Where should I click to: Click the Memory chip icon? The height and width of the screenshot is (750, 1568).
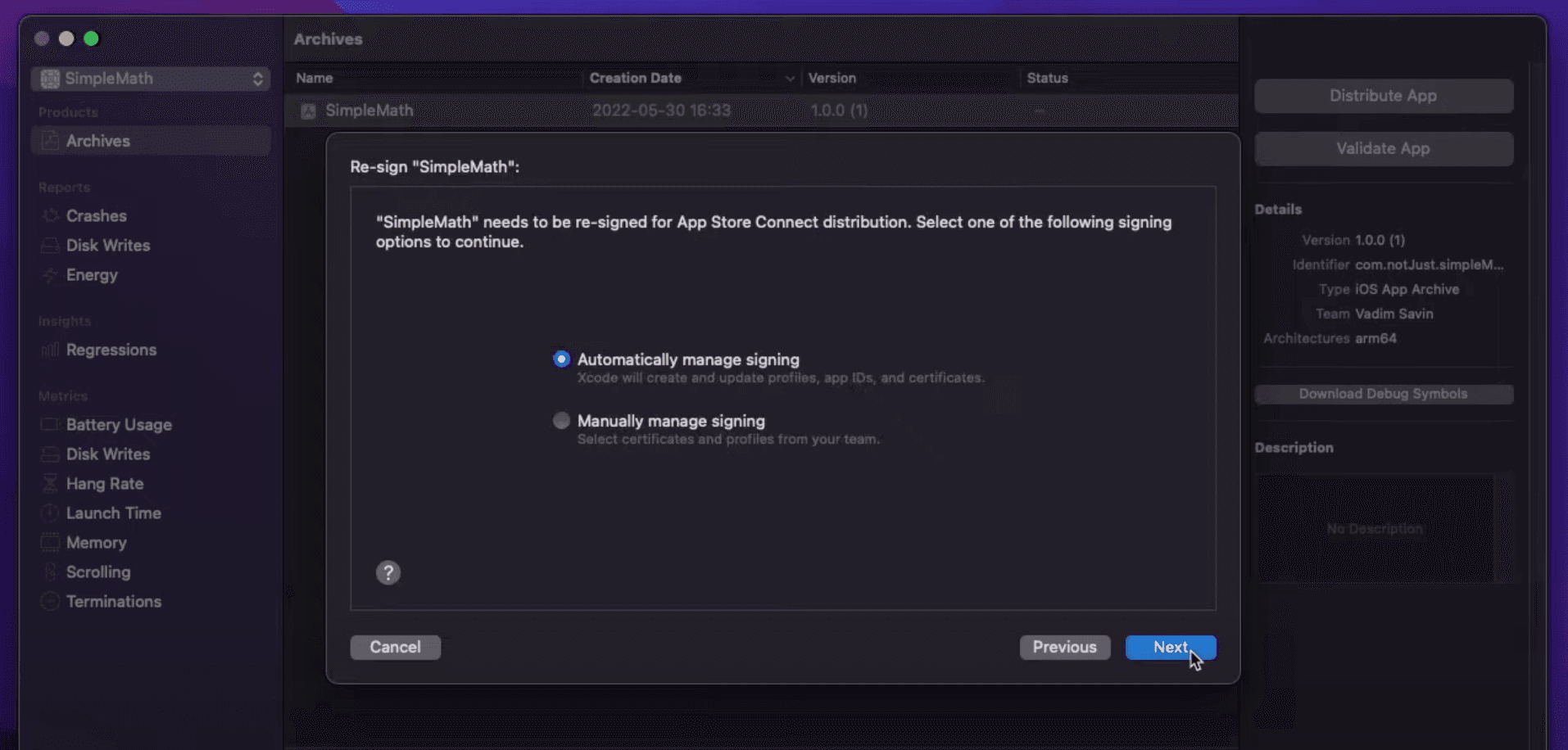(x=51, y=543)
